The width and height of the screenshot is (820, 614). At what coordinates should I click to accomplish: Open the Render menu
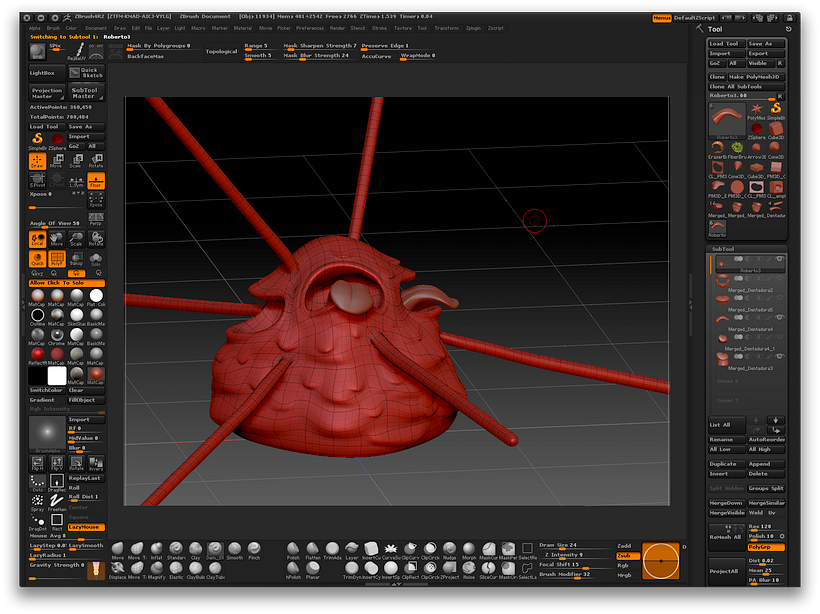pyautogui.click(x=337, y=28)
